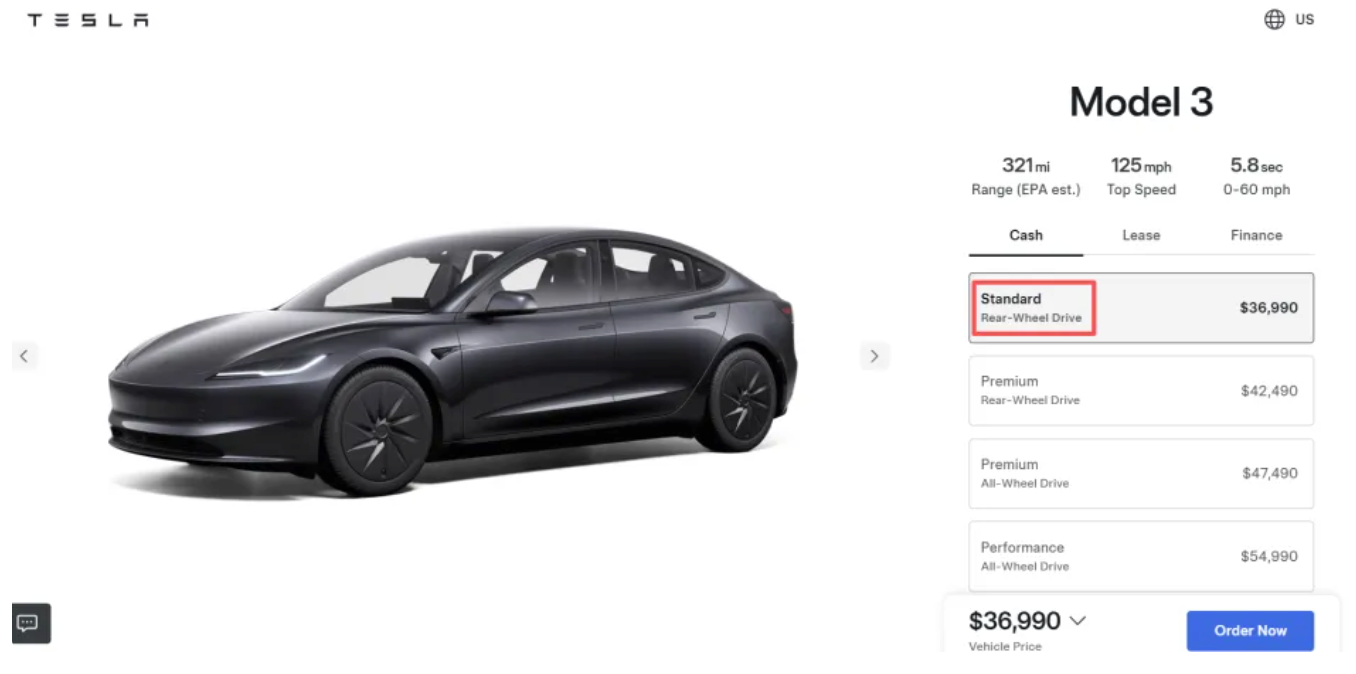
Task: Click the Tesla logo
Action: coord(88,18)
